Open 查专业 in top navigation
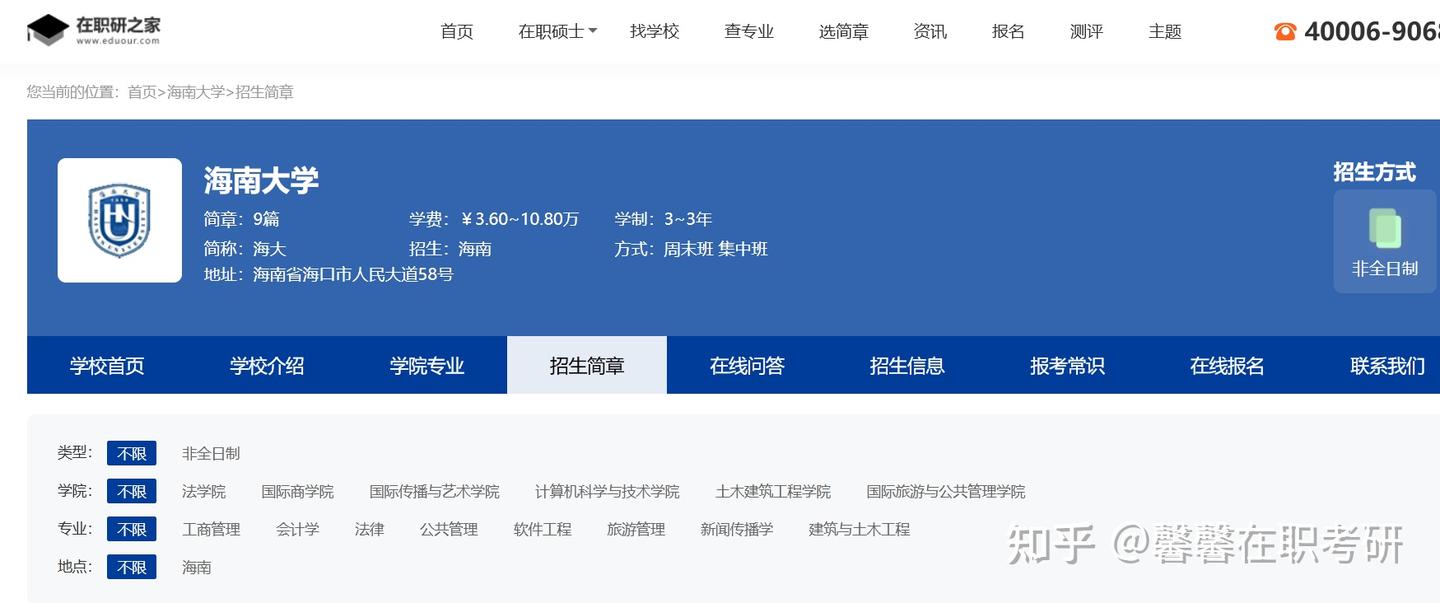Image resolution: width=1440 pixels, height=603 pixels. [749, 31]
